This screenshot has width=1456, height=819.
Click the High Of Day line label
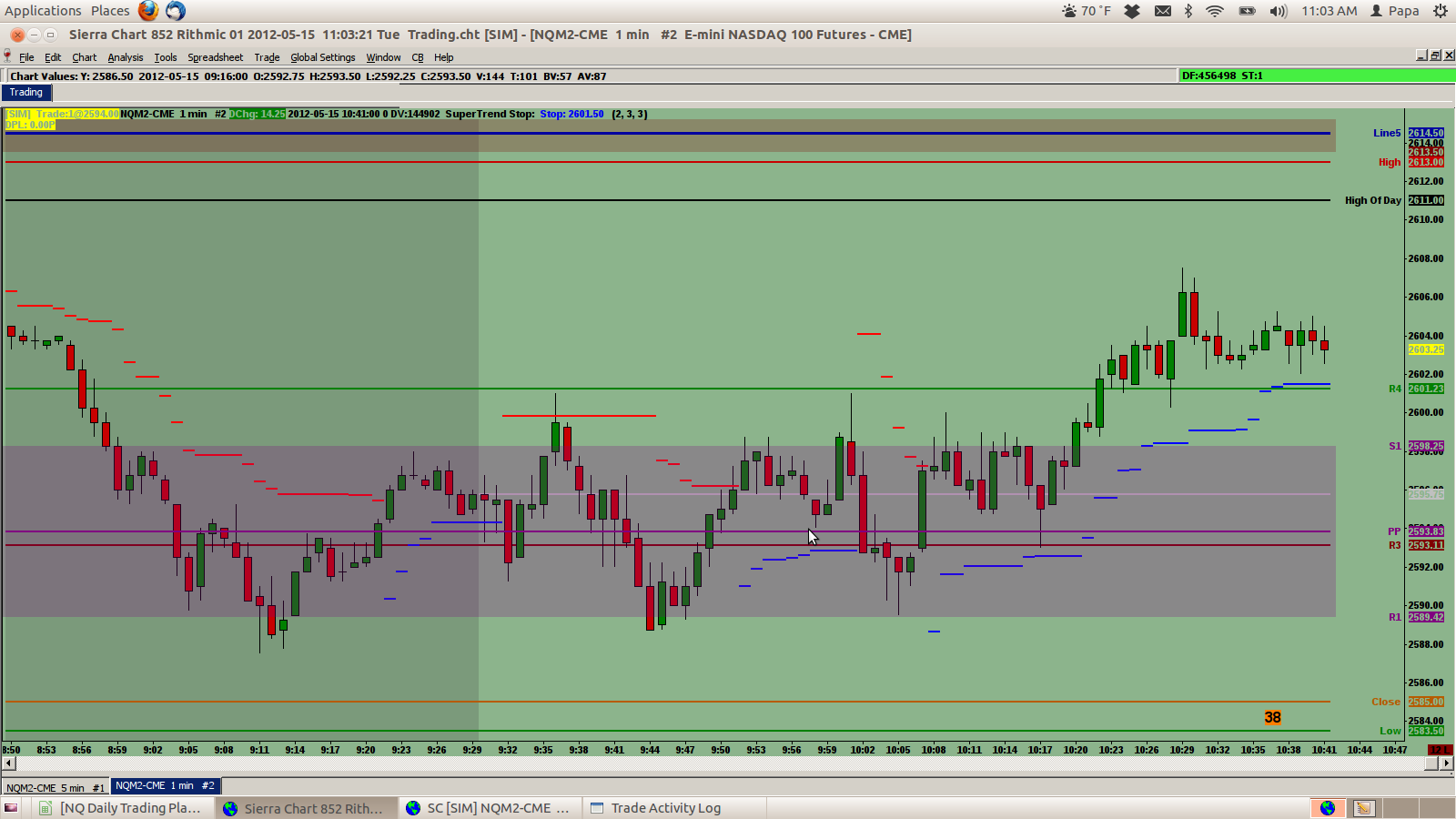1372,200
